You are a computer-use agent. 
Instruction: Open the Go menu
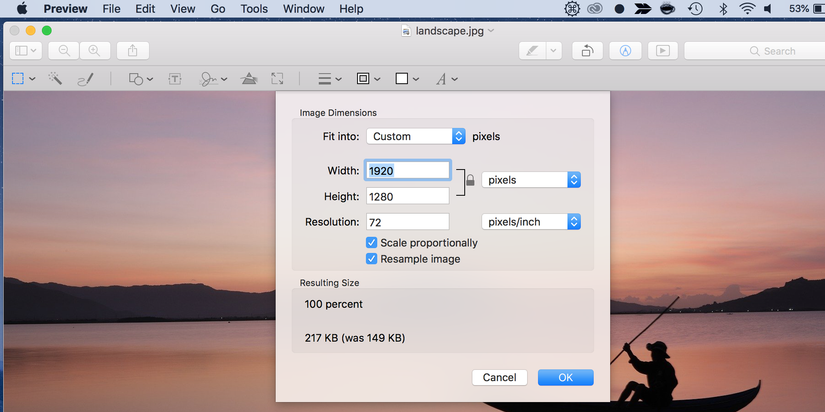click(x=218, y=9)
